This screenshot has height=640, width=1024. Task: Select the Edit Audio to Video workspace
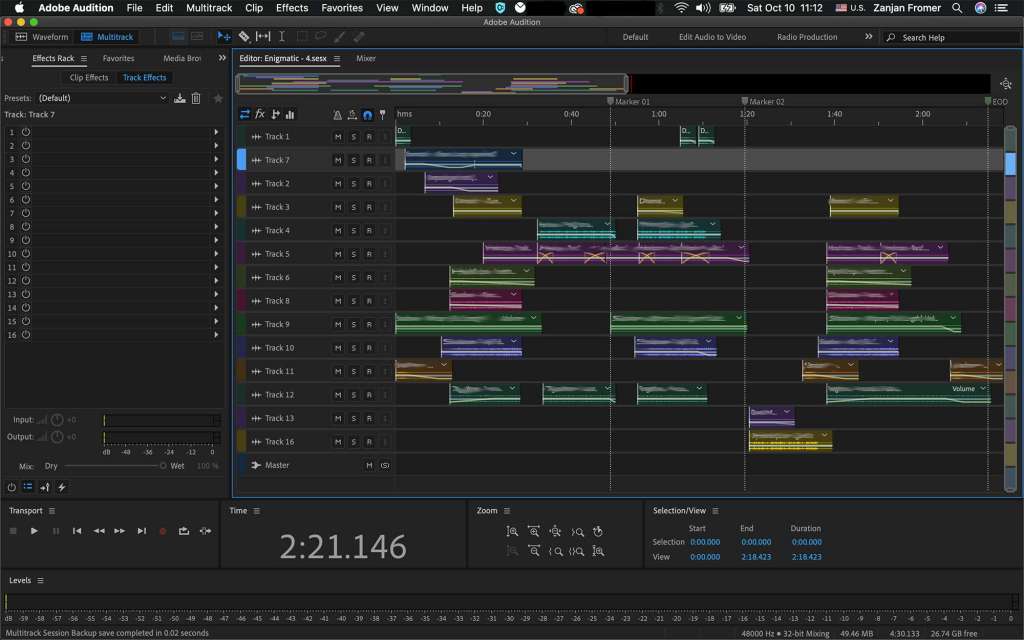point(712,37)
